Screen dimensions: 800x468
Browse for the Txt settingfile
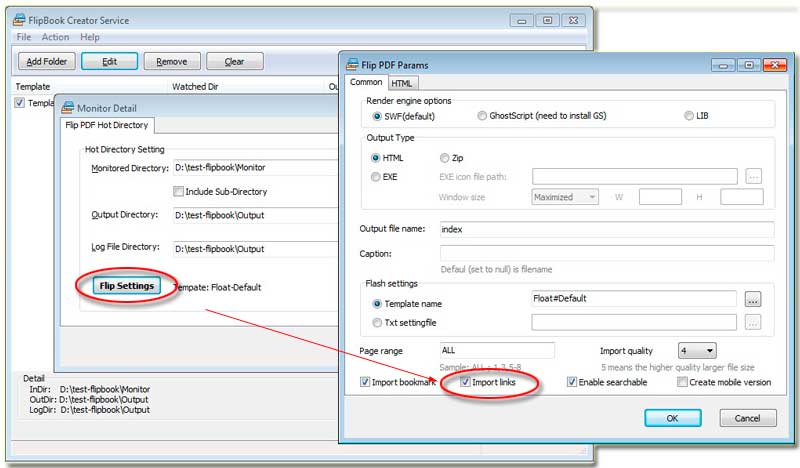click(x=753, y=322)
